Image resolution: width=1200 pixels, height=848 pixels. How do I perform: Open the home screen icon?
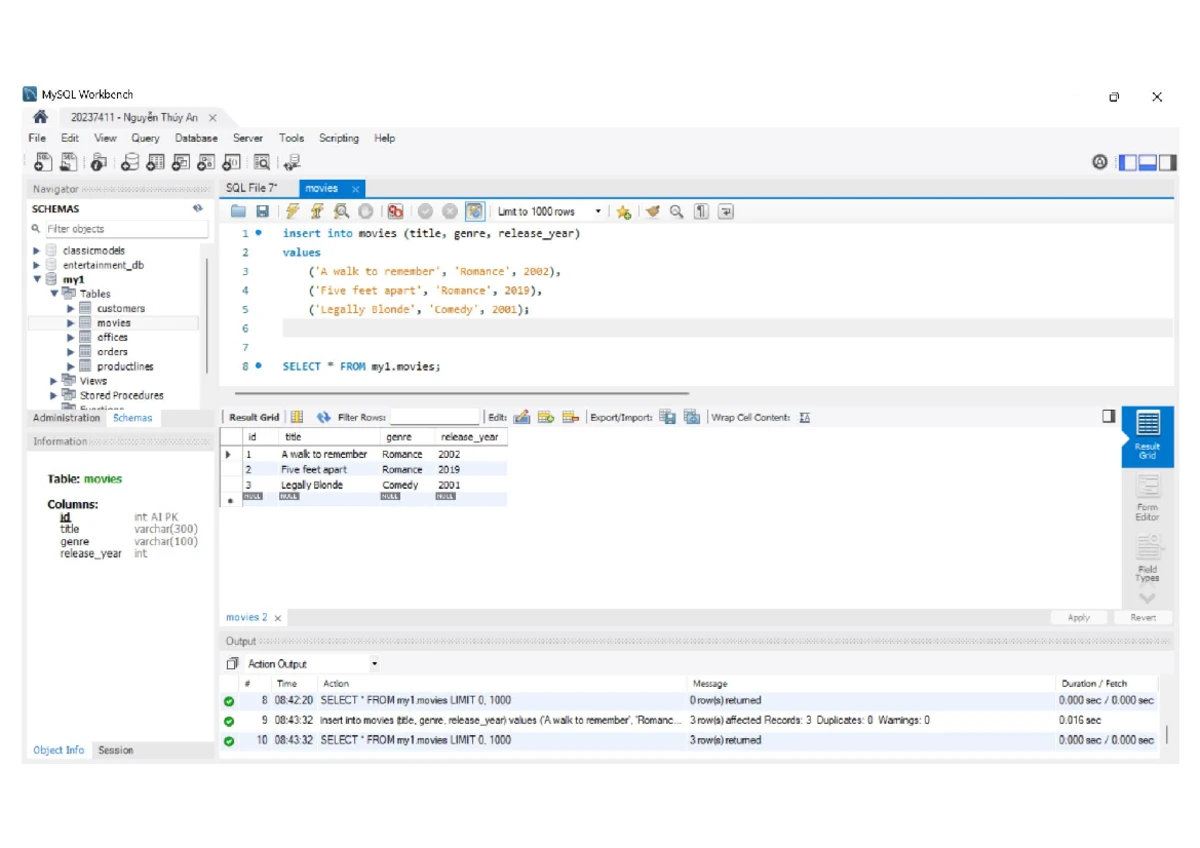click(40, 117)
